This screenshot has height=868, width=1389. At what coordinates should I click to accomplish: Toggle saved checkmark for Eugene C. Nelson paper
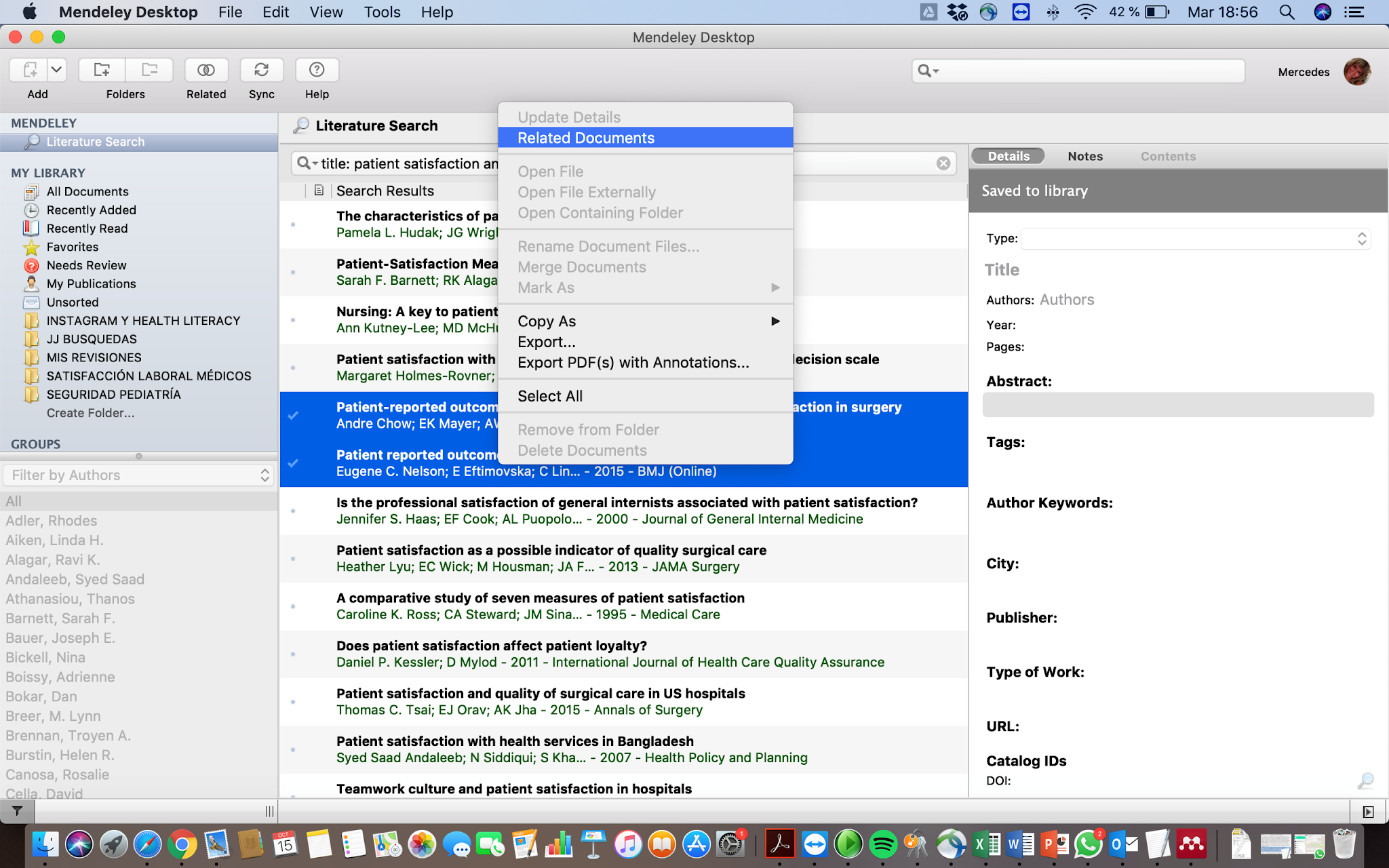point(293,463)
